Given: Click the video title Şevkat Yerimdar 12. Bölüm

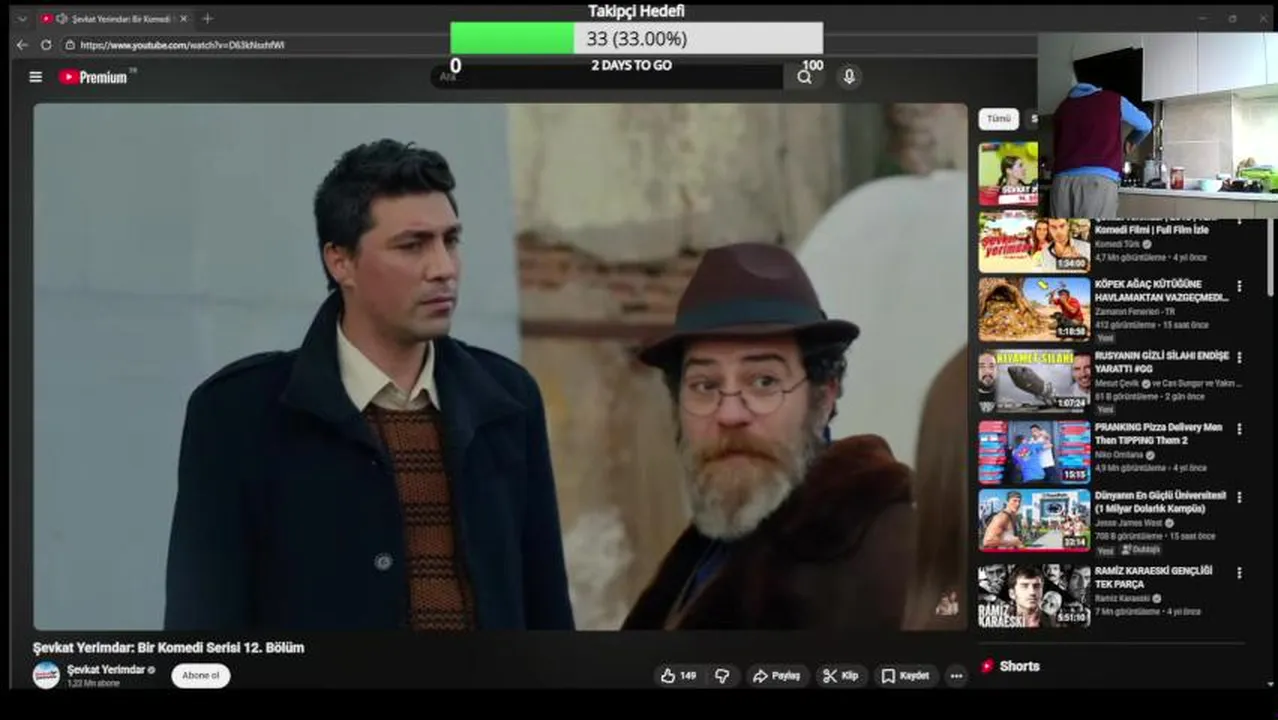Looking at the screenshot, I should pos(169,648).
